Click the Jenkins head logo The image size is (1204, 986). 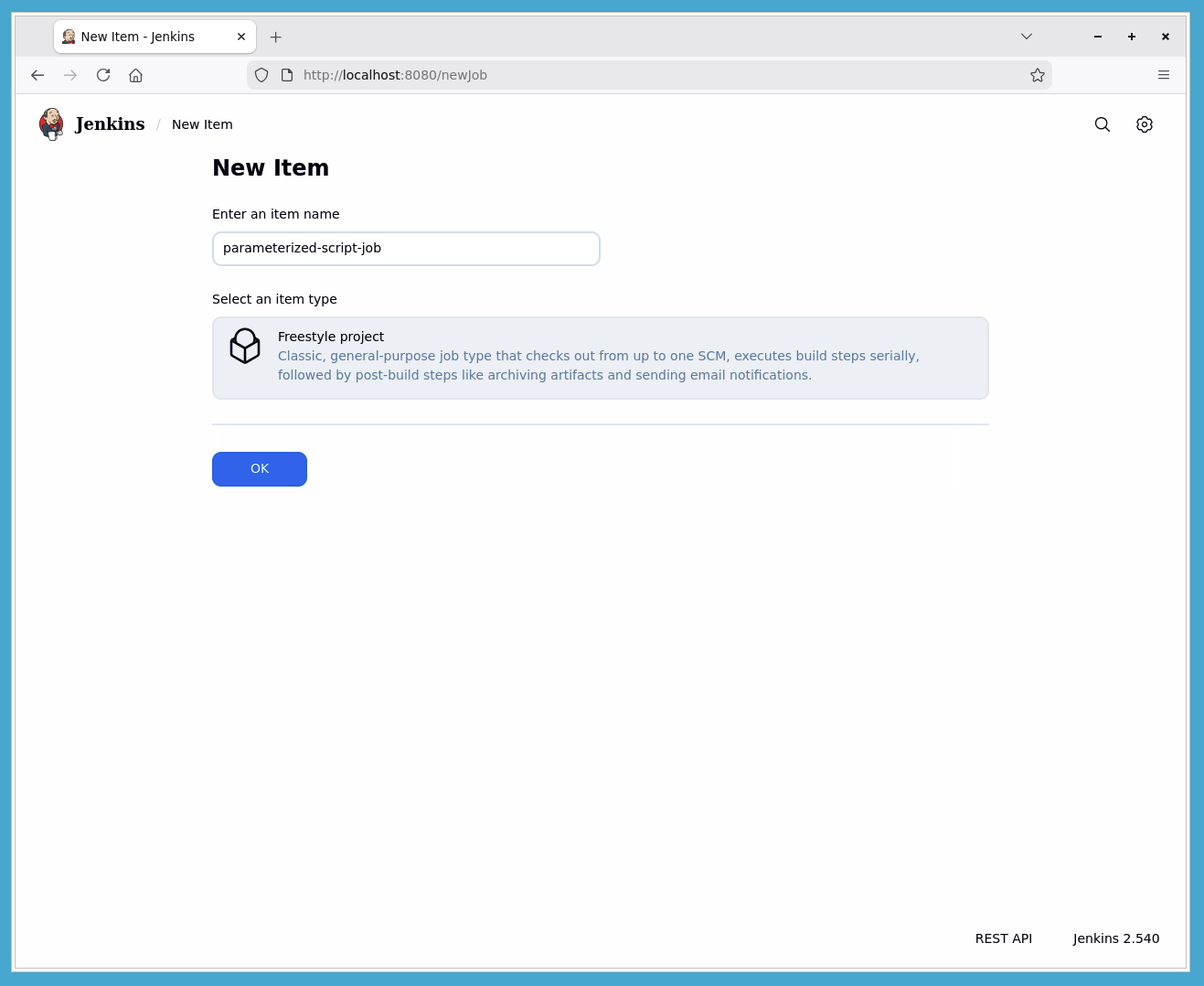tap(52, 123)
